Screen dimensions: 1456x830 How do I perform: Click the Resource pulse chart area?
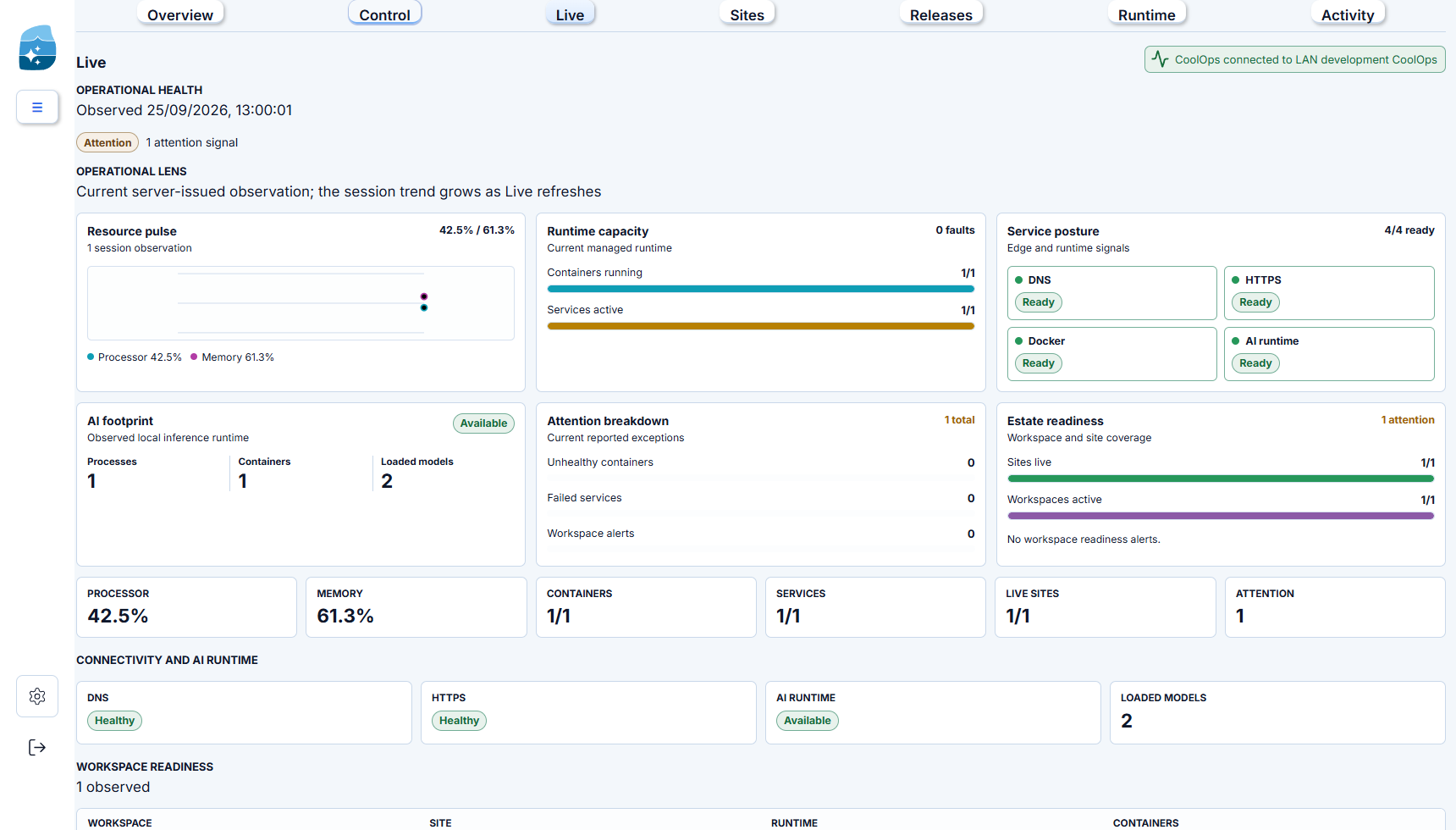[x=301, y=303]
